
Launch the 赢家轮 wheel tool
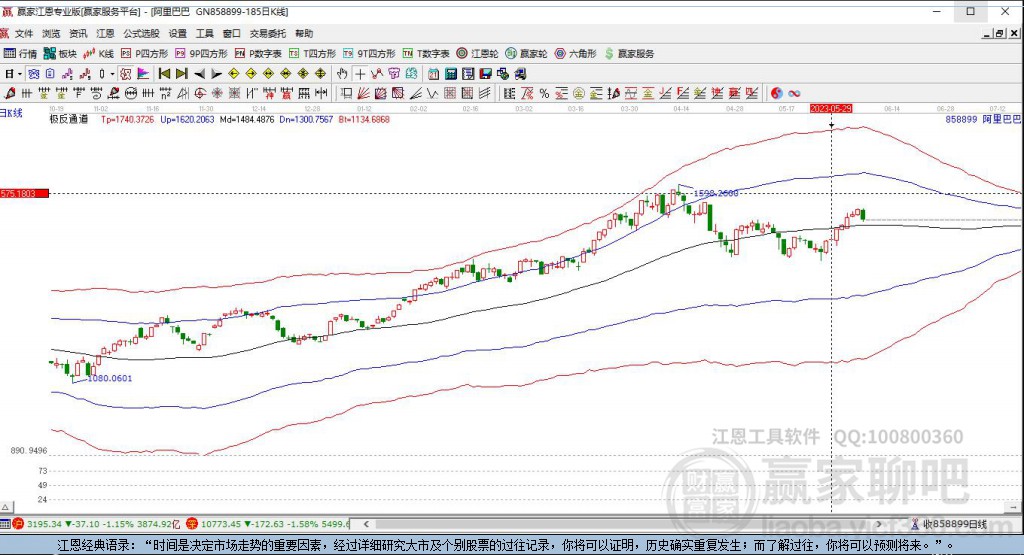(x=526, y=54)
